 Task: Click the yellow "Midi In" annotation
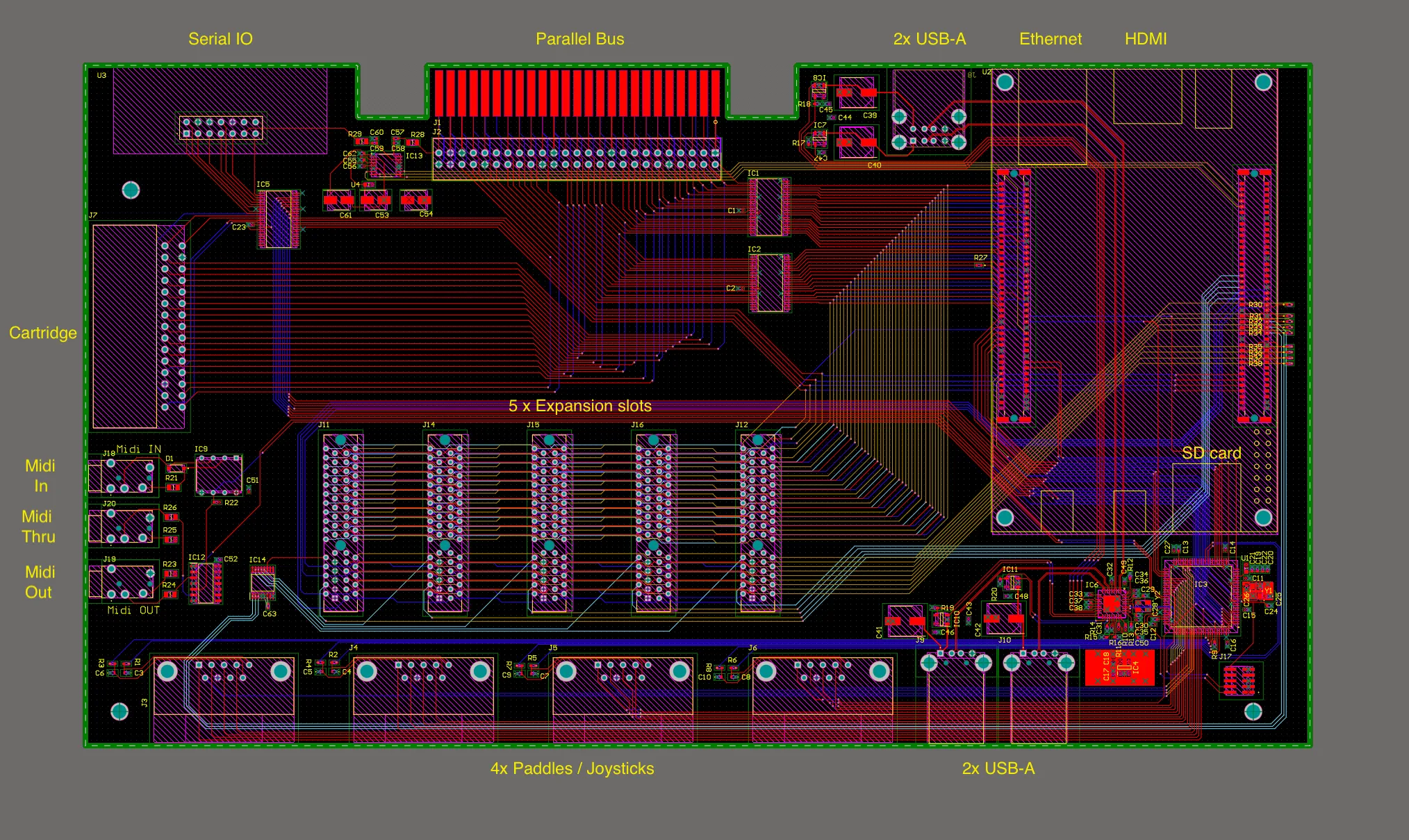pyautogui.click(x=40, y=476)
